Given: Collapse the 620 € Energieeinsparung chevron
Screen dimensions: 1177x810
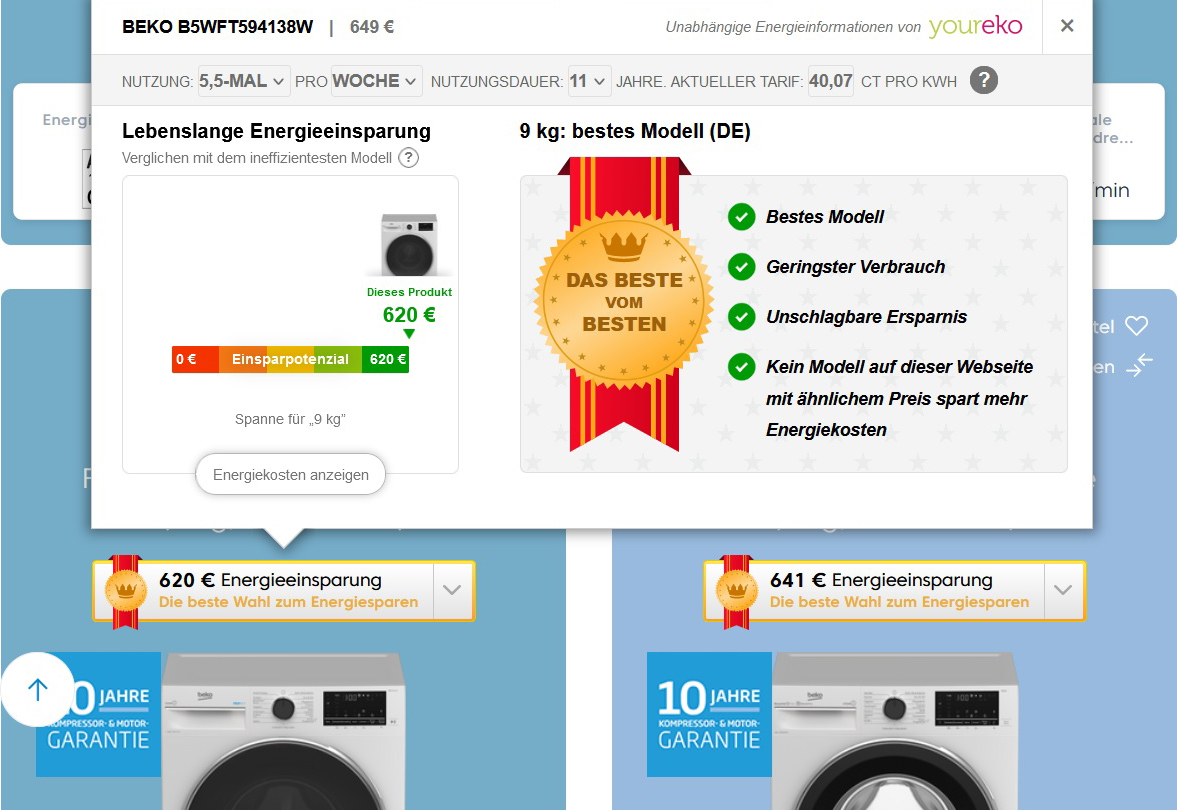Looking at the screenshot, I should 452,590.
